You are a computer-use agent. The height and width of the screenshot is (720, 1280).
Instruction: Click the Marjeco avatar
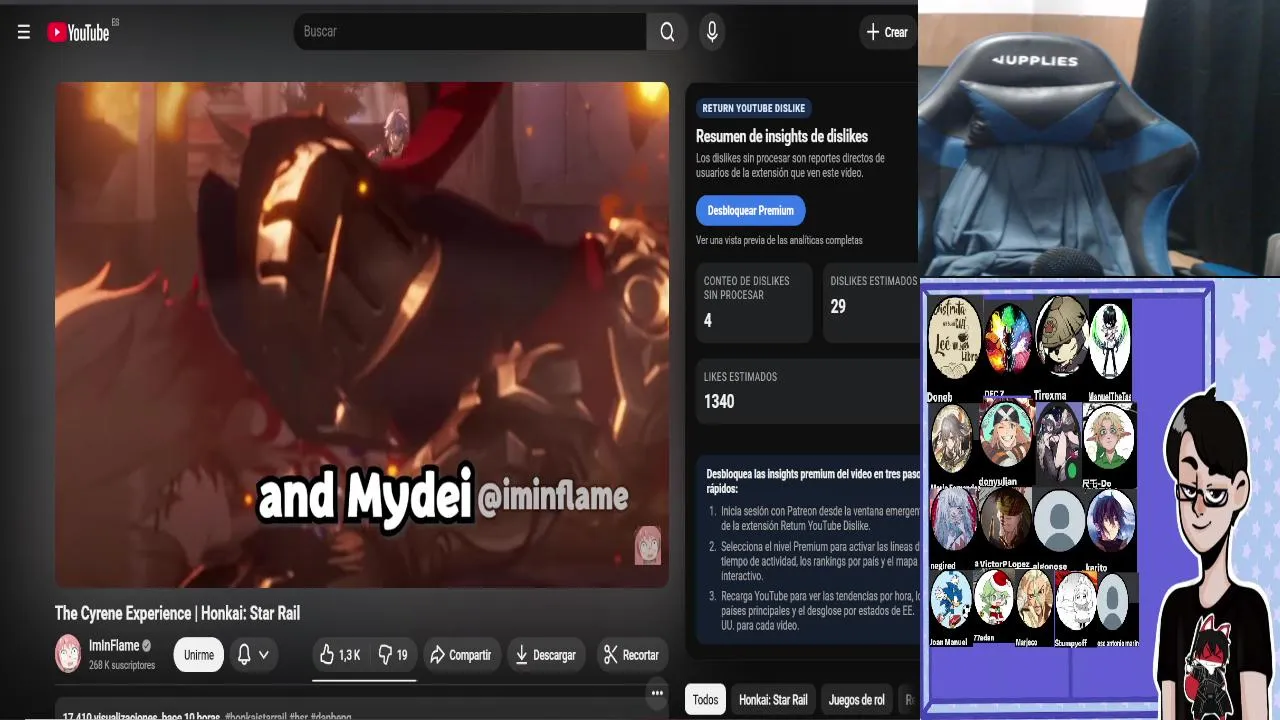point(1034,598)
